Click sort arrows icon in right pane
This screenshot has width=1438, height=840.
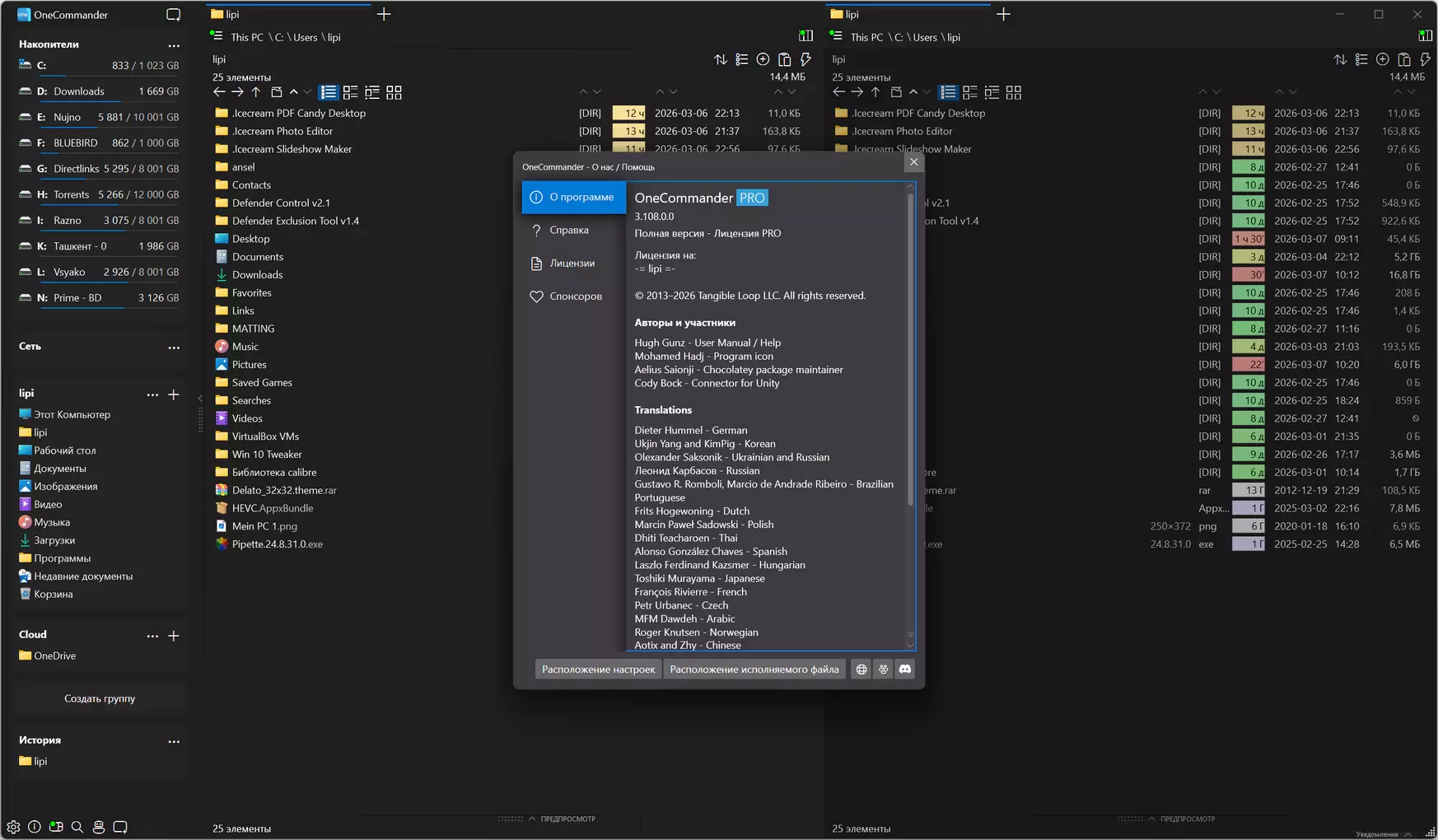(x=1340, y=59)
